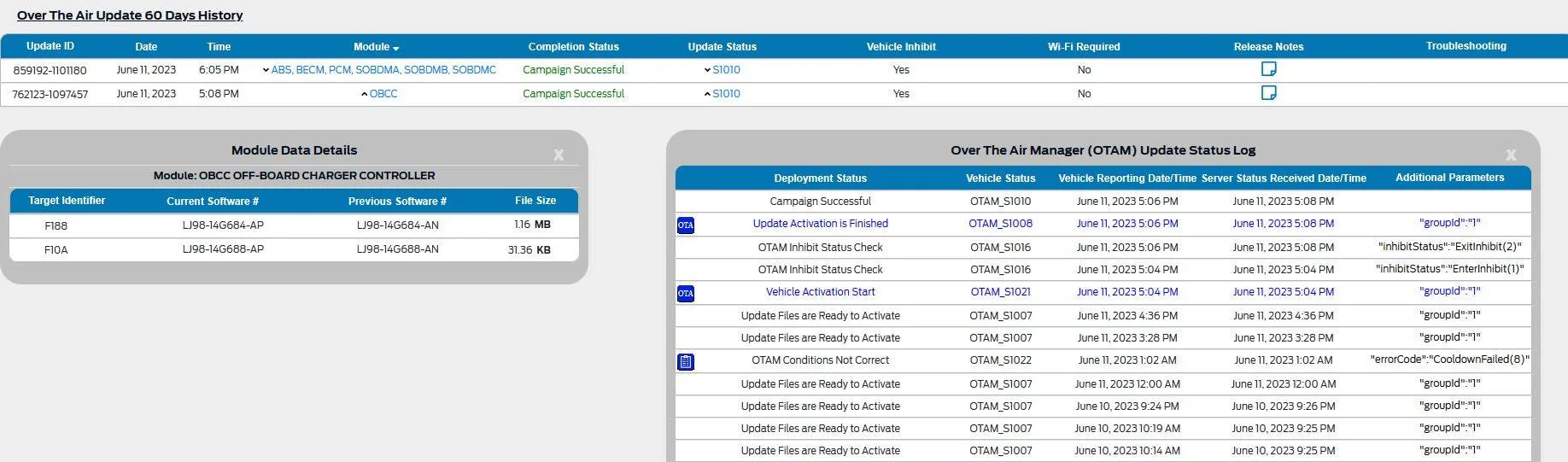The width and height of the screenshot is (1568, 462).
Task: Click the Wi-Fi Required column header
Action: pos(1084,47)
